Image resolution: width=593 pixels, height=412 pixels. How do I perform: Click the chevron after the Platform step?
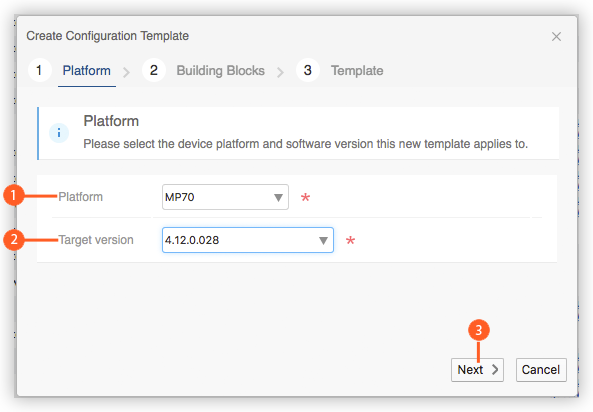[x=126, y=72]
